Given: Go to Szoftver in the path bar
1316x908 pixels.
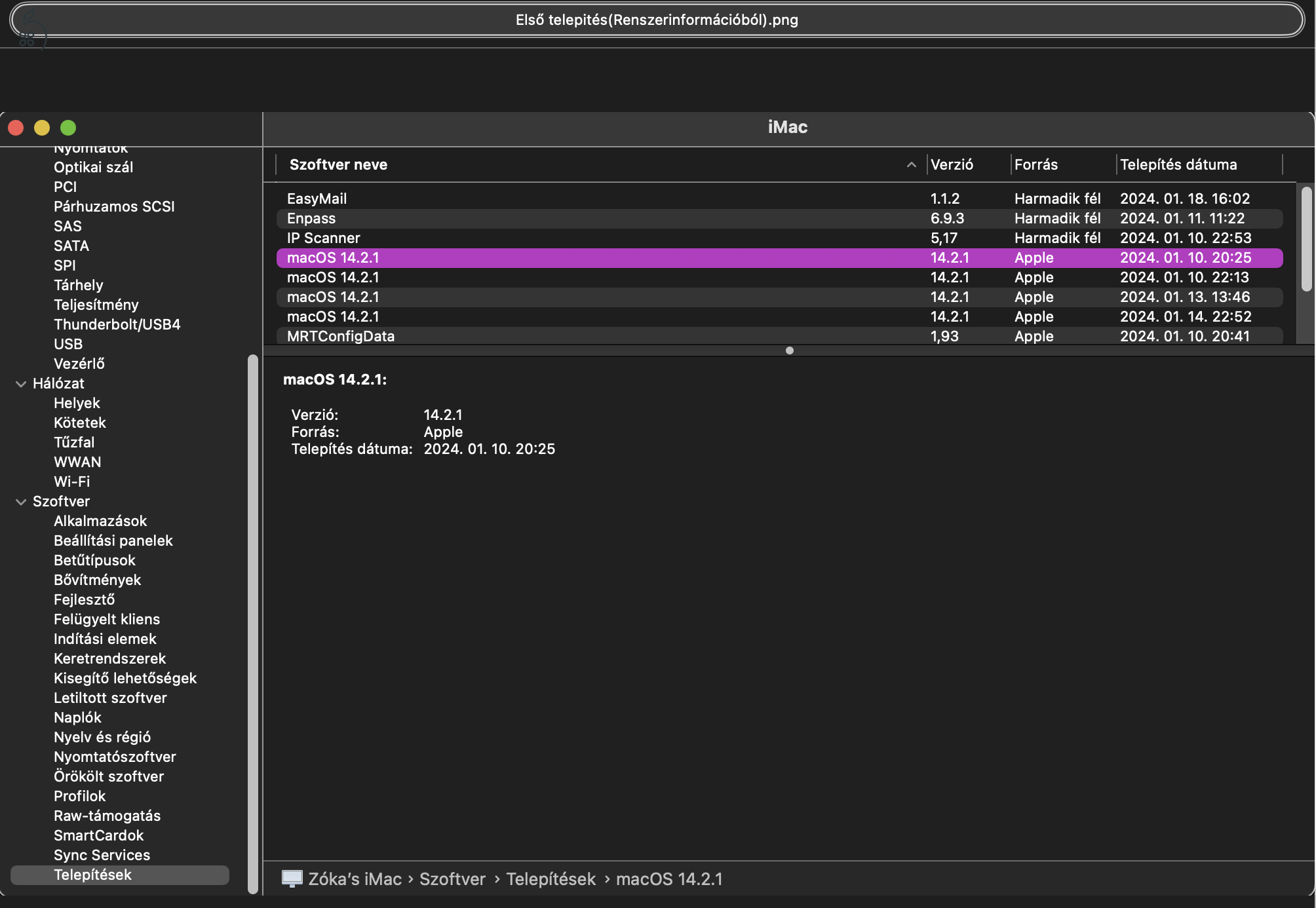Looking at the screenshot, I should [452, 879].
